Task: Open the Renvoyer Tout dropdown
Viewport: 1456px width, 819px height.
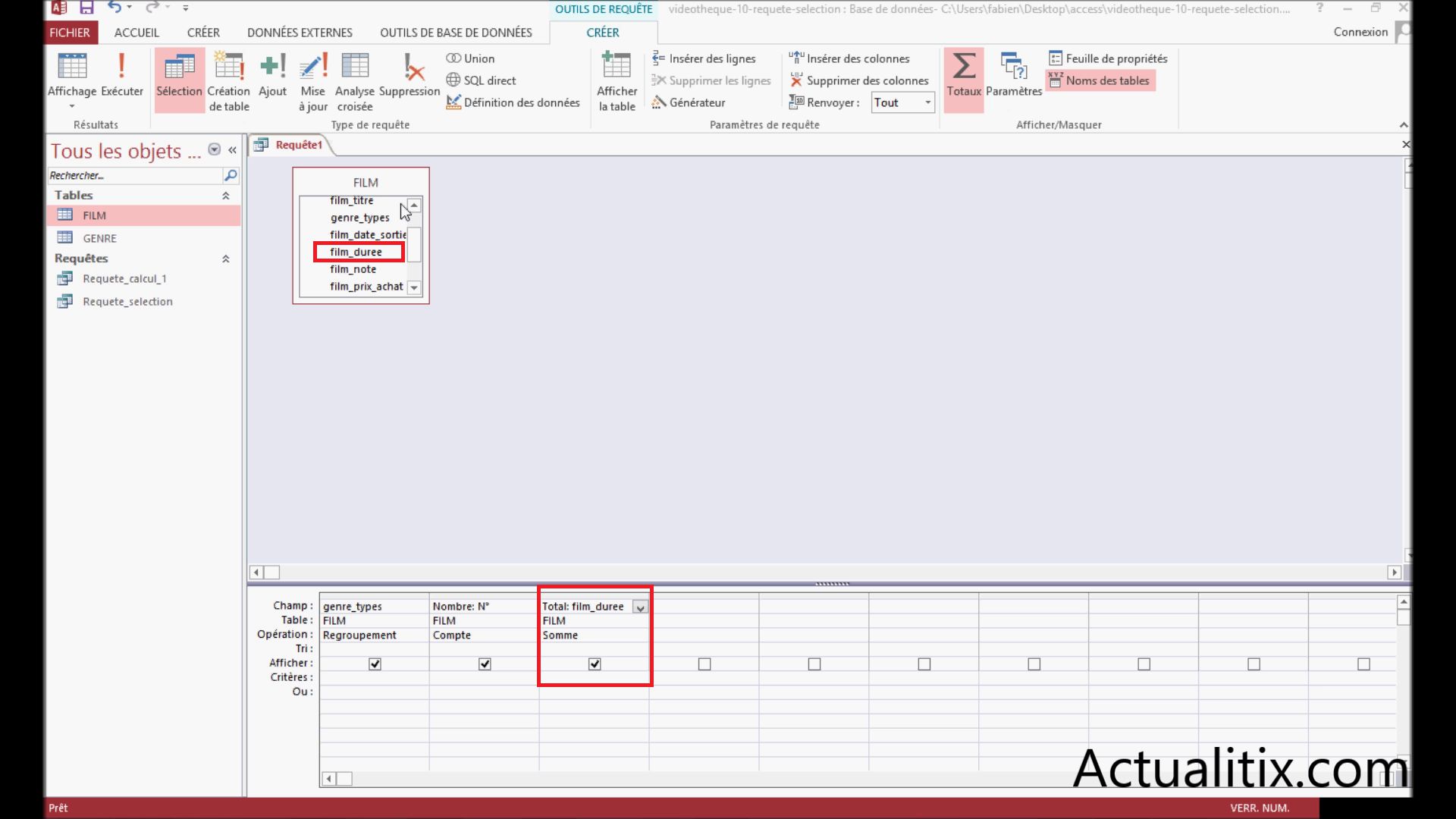Action: (x=927, y=102)
